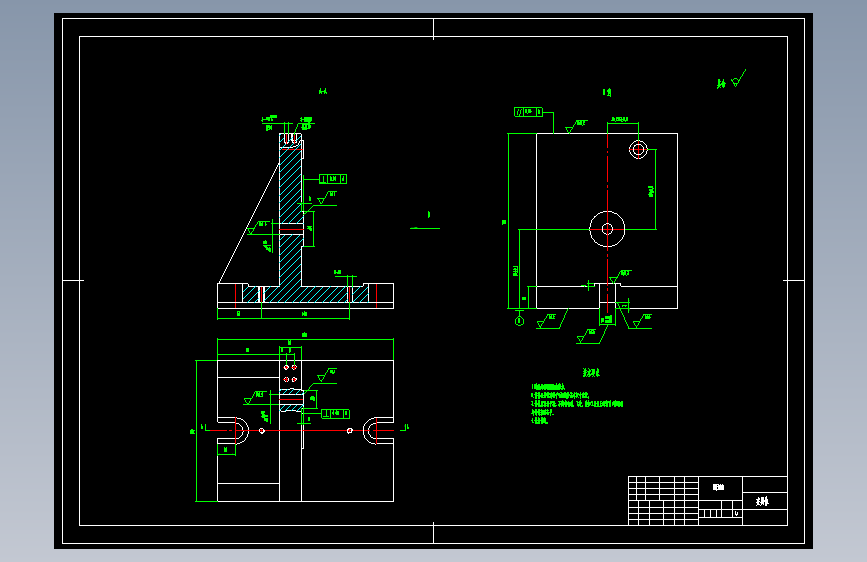This screenshot has width=867, height=562.
Task: Select the right U-shaped slot in the plan view
Action: pos(378,430)
